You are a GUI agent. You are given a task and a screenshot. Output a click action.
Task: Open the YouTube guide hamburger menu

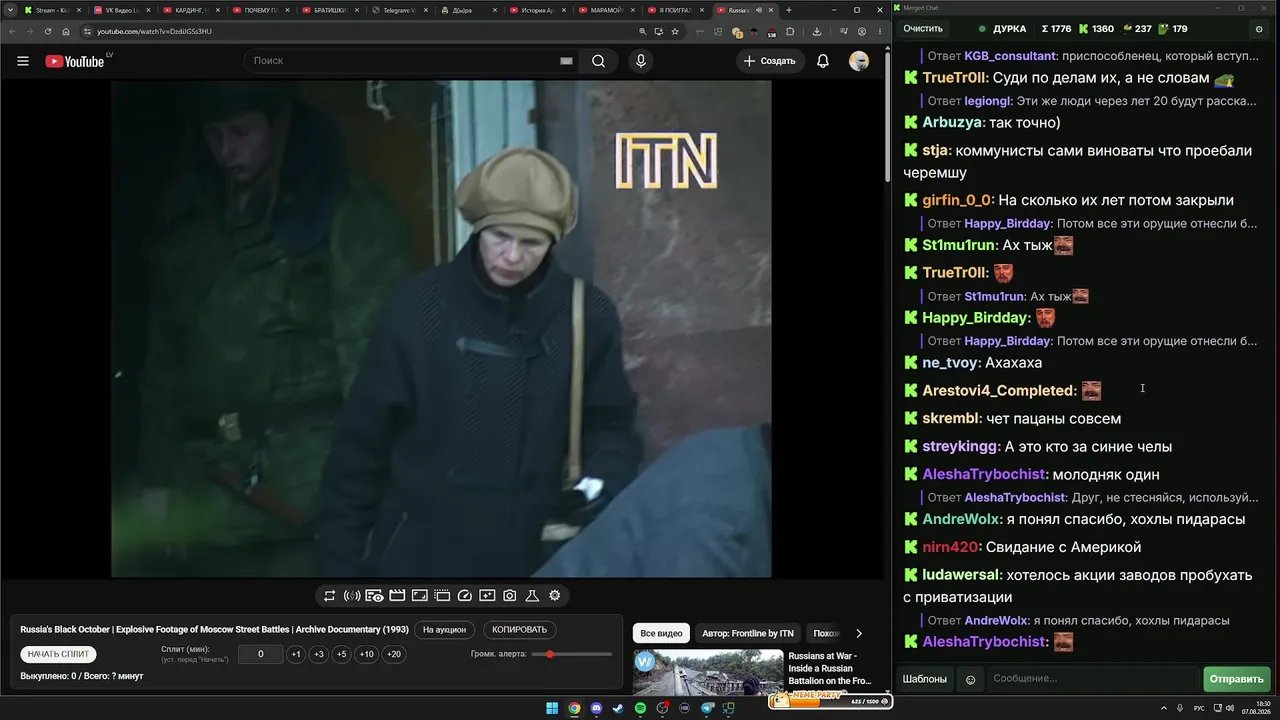(x=23, y=61)
